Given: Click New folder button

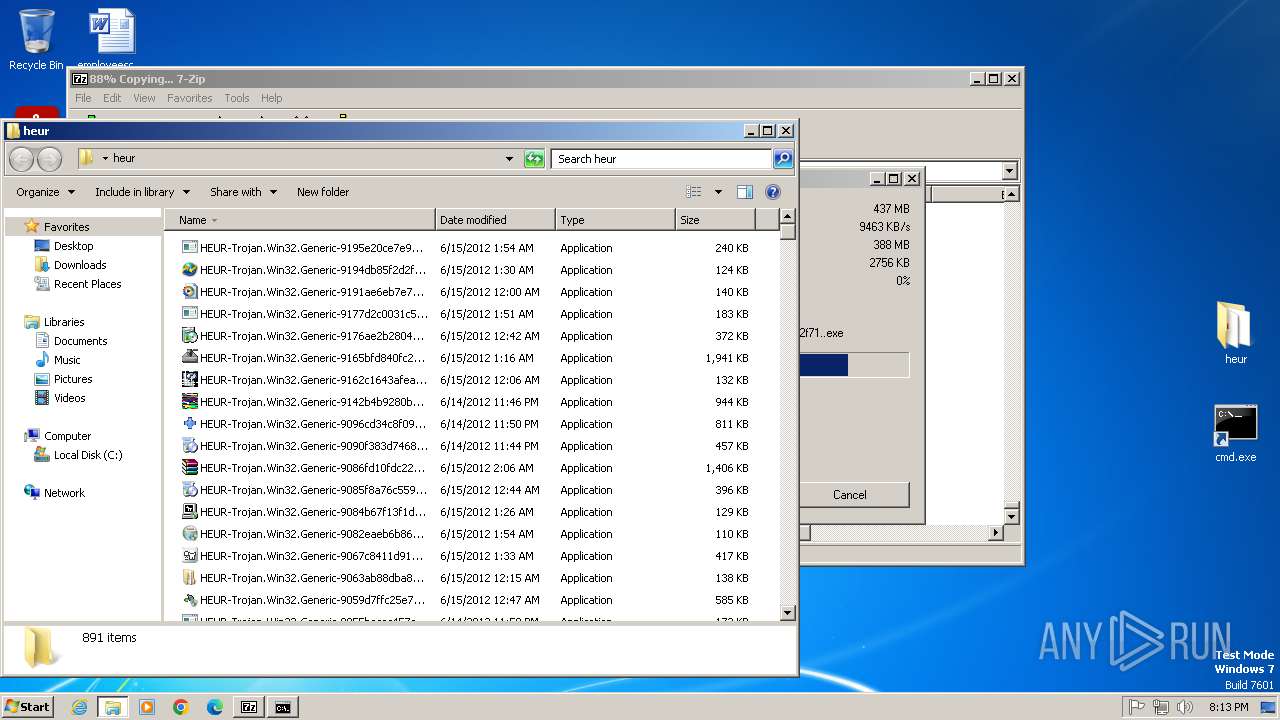Looking at the screenshot, I should [x=323, y=192].
